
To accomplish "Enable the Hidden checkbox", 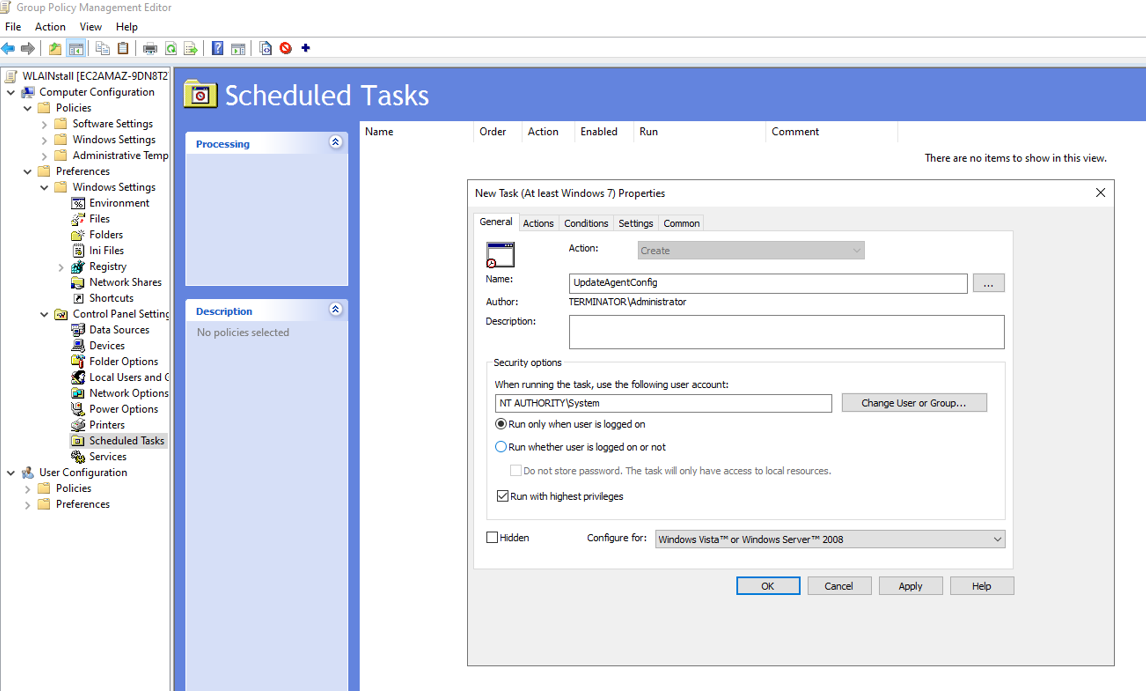I will 492,538.
